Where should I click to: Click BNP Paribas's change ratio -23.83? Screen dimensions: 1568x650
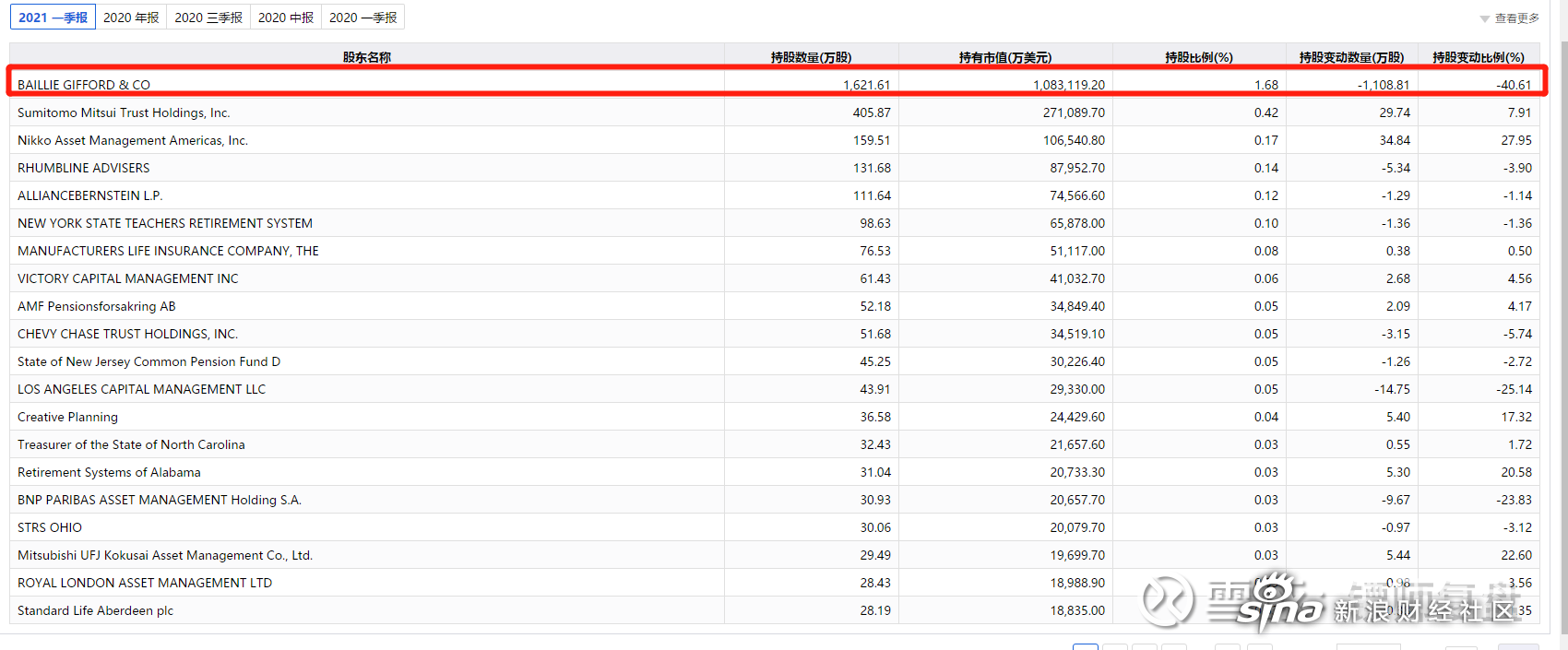[1514, 500]
